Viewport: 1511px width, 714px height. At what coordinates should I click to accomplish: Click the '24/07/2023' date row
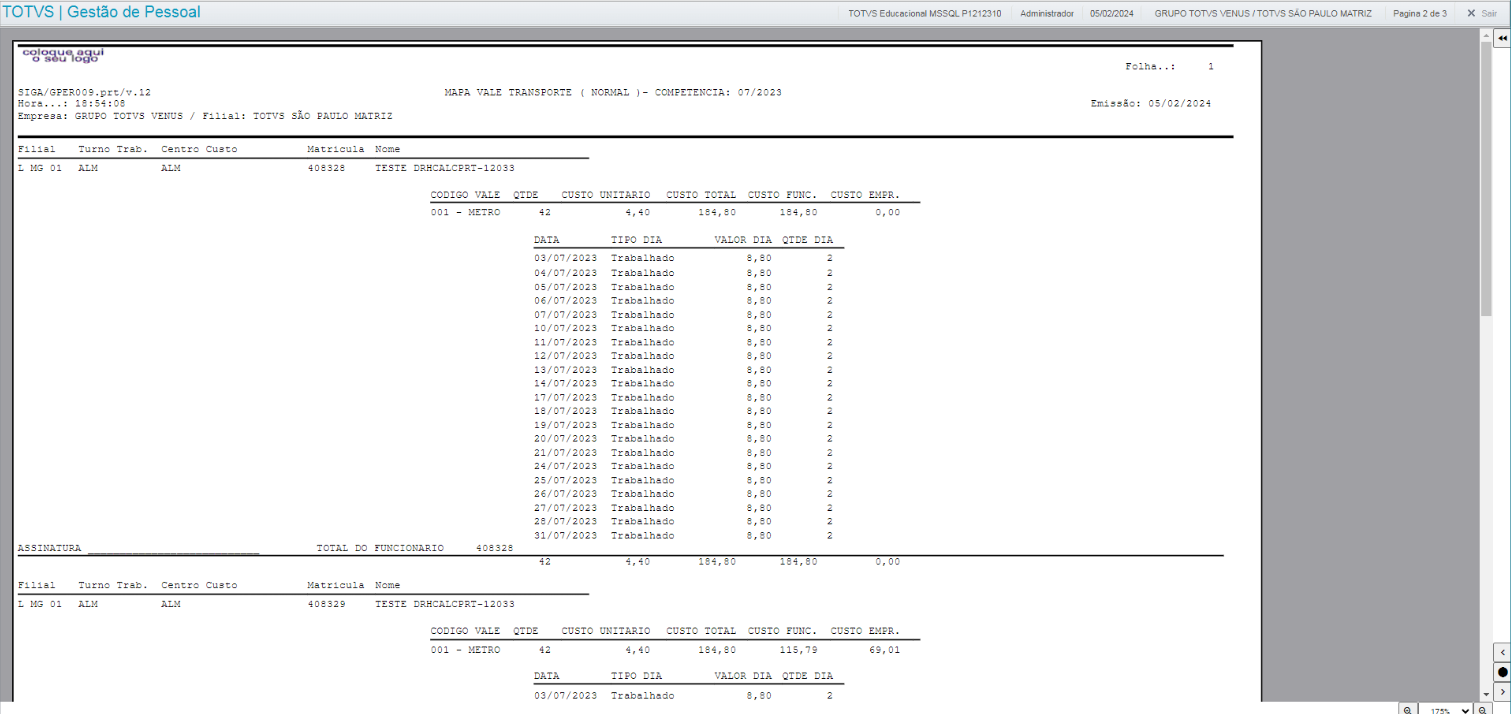tap(683, 466)
